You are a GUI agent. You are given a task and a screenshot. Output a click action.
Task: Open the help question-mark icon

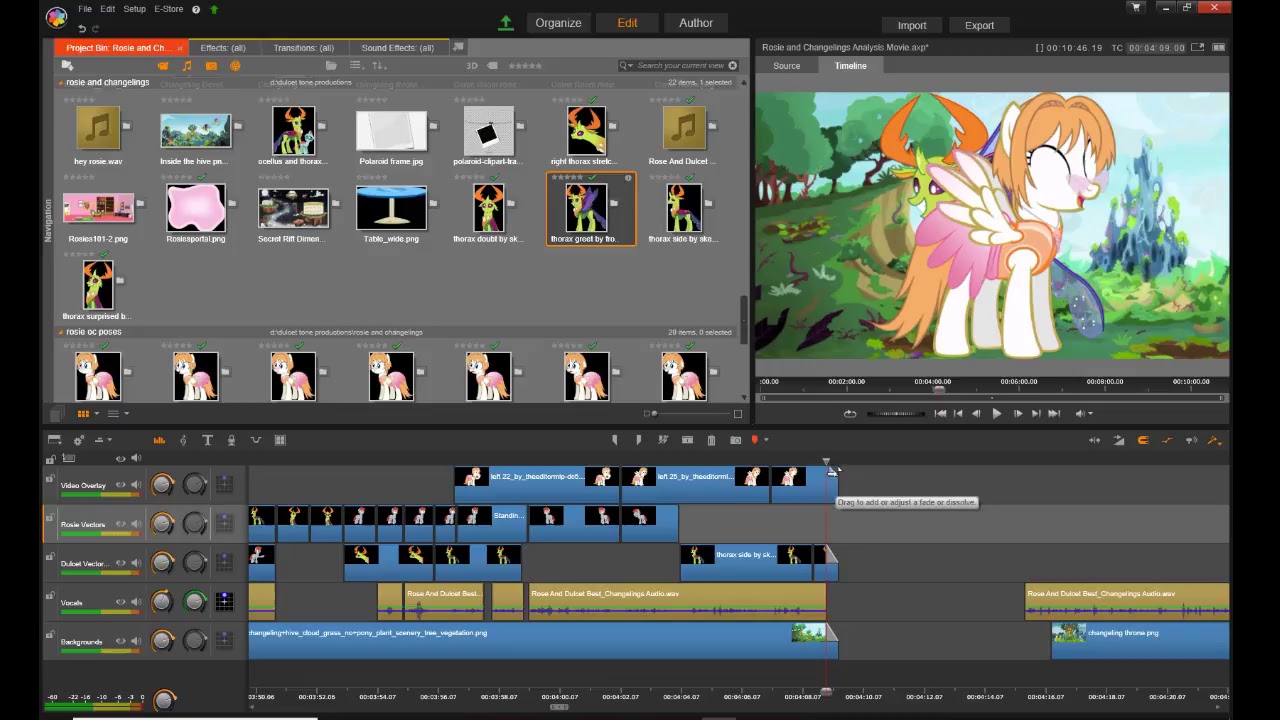tap(196, 9)
